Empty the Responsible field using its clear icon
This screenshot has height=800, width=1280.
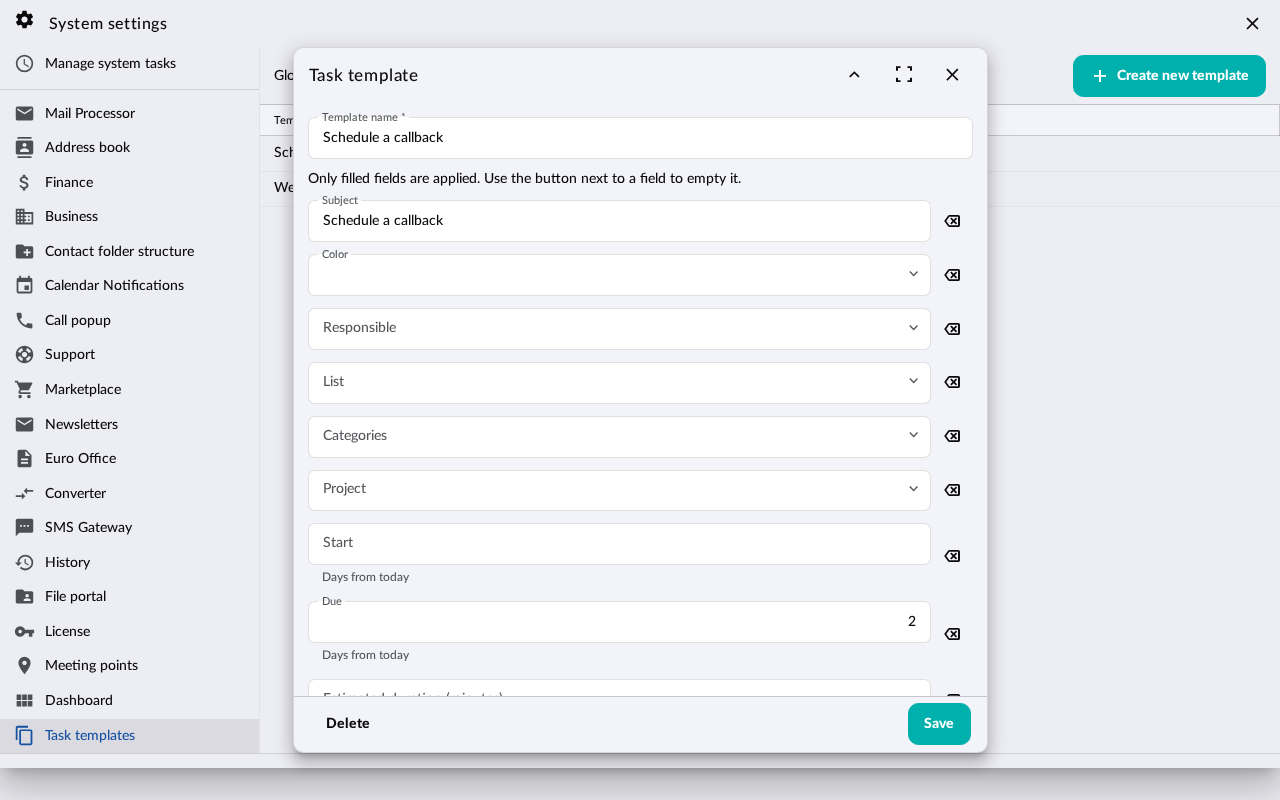click(952, 329)
